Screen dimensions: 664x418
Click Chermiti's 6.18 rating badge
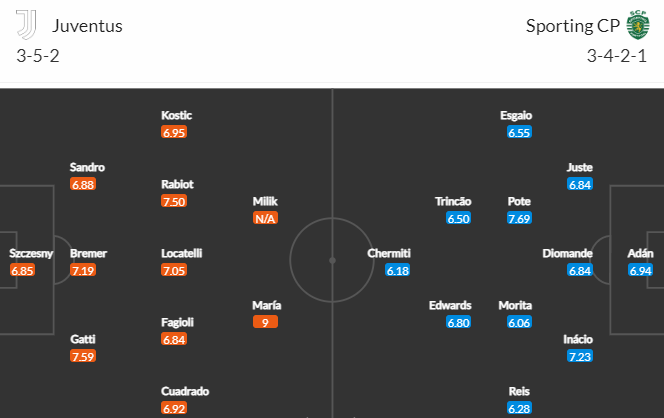(398, 270)
